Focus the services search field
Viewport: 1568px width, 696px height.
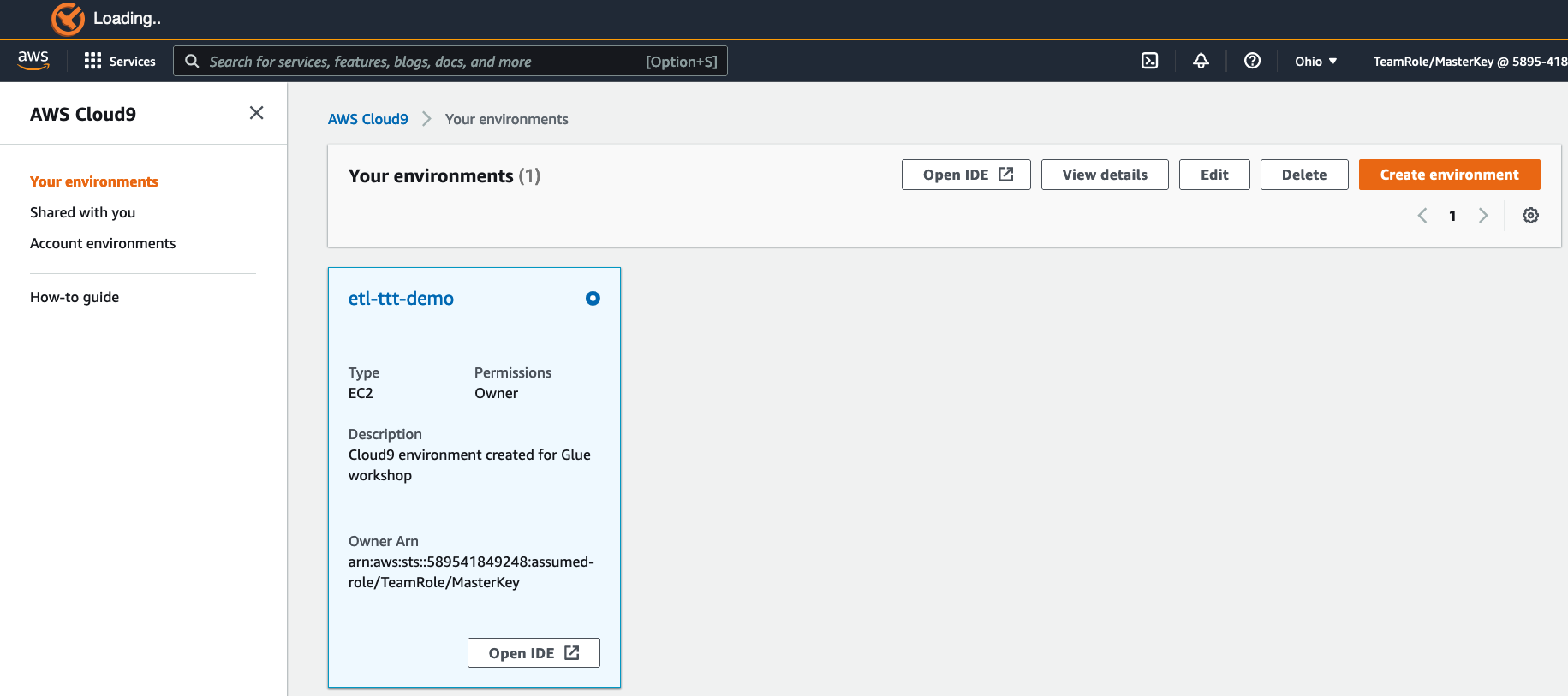pos(450,61)
